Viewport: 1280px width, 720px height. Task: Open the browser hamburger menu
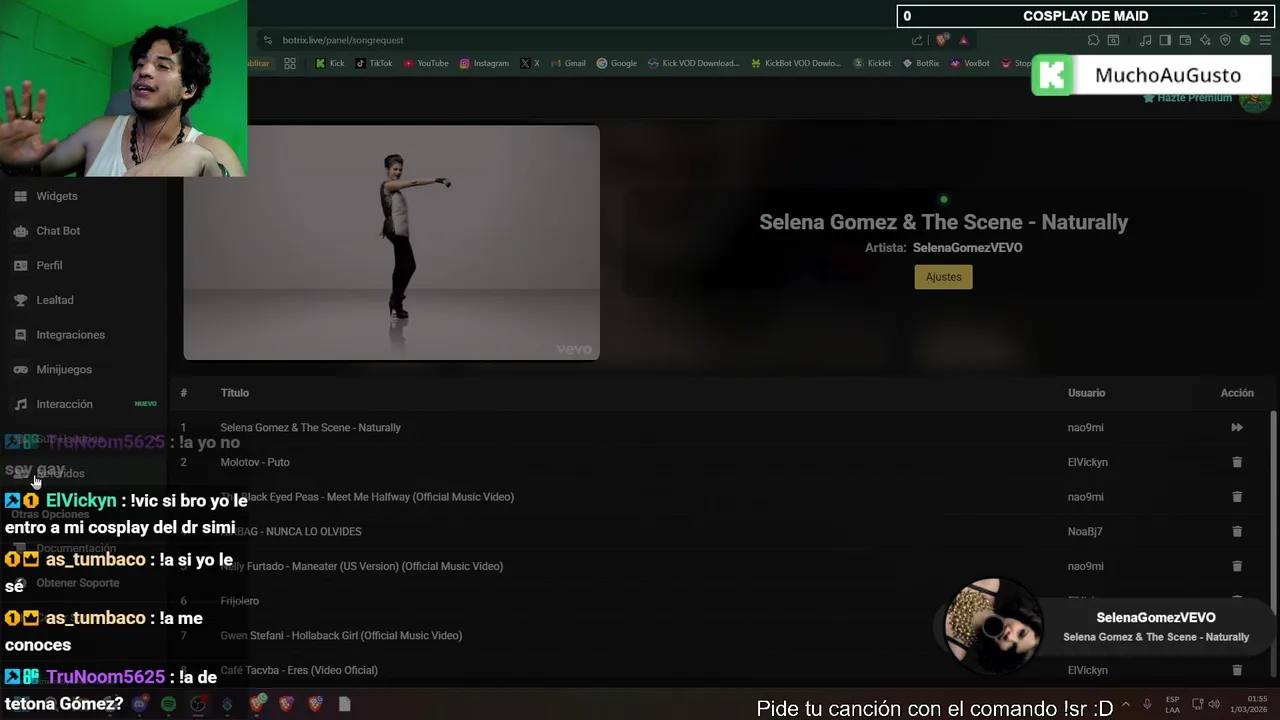[1264, 40]
